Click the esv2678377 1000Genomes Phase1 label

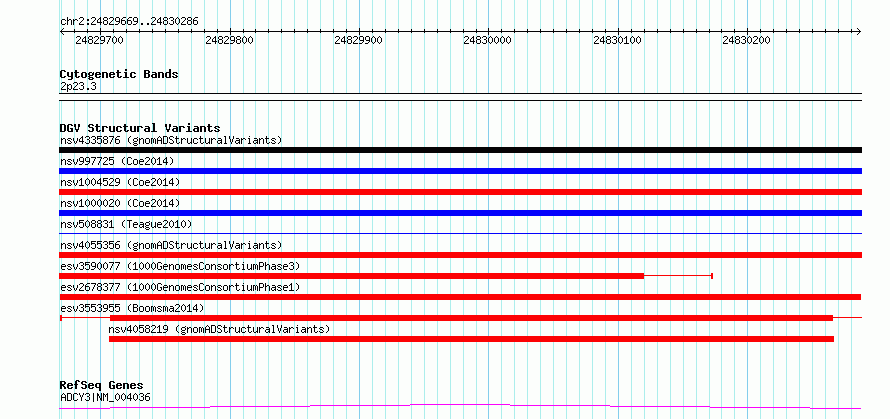(x=180, y=287)
